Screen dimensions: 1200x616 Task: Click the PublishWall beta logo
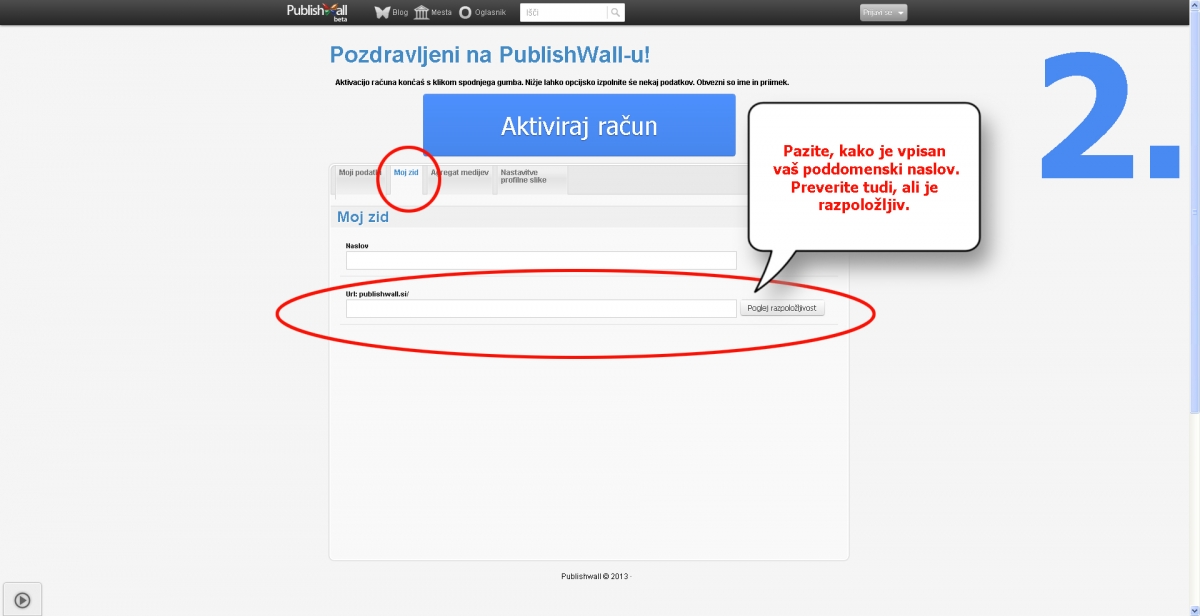pos(316,12)
